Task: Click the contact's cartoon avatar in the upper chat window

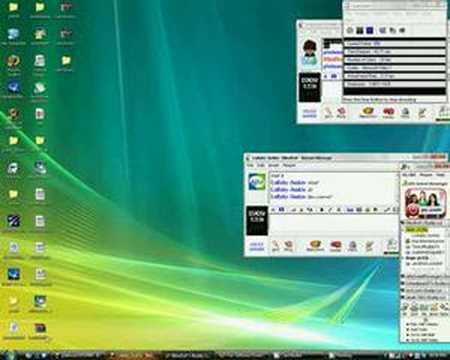Action: pyautogui.click(x=310, y=53)
